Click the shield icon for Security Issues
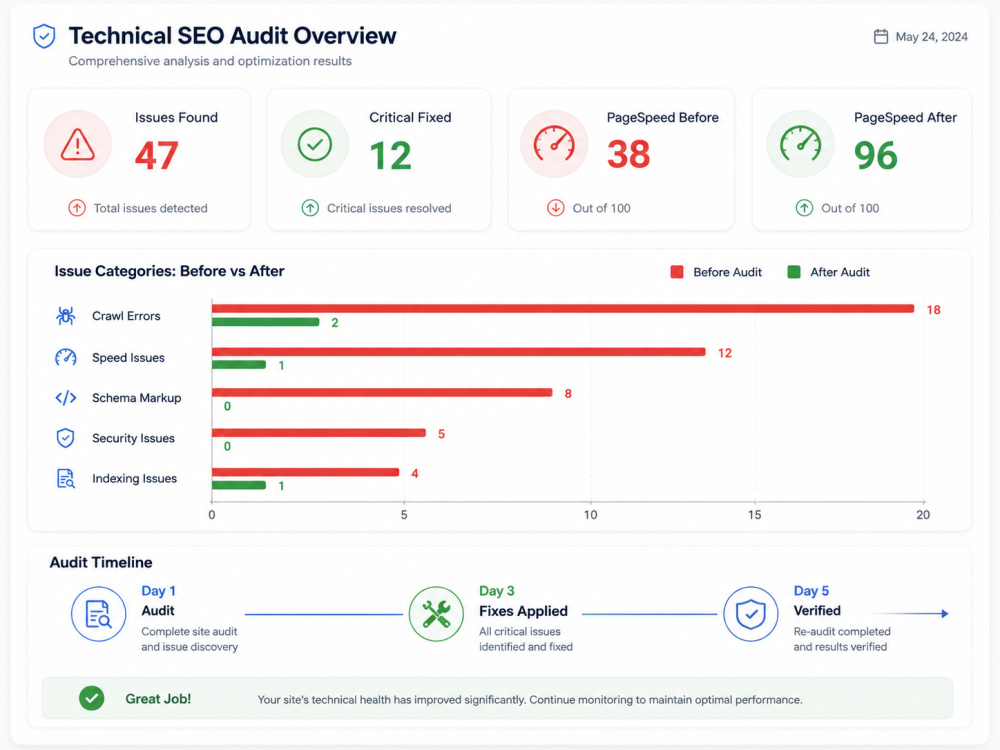Screen dimensions: 1000x750 tap(66, 438)
